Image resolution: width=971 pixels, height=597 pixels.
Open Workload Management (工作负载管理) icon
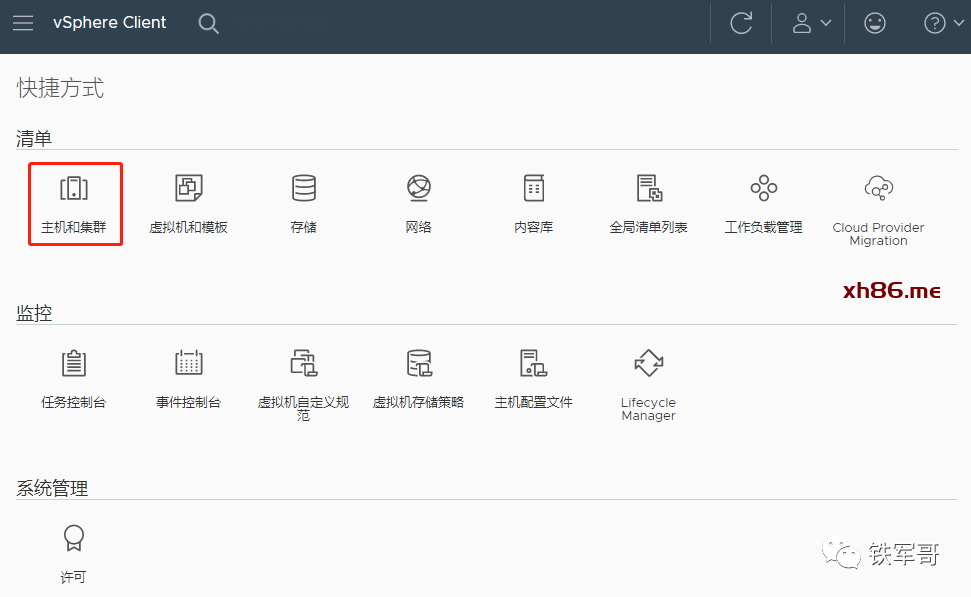pyautogui.click(x=763, y=189)
